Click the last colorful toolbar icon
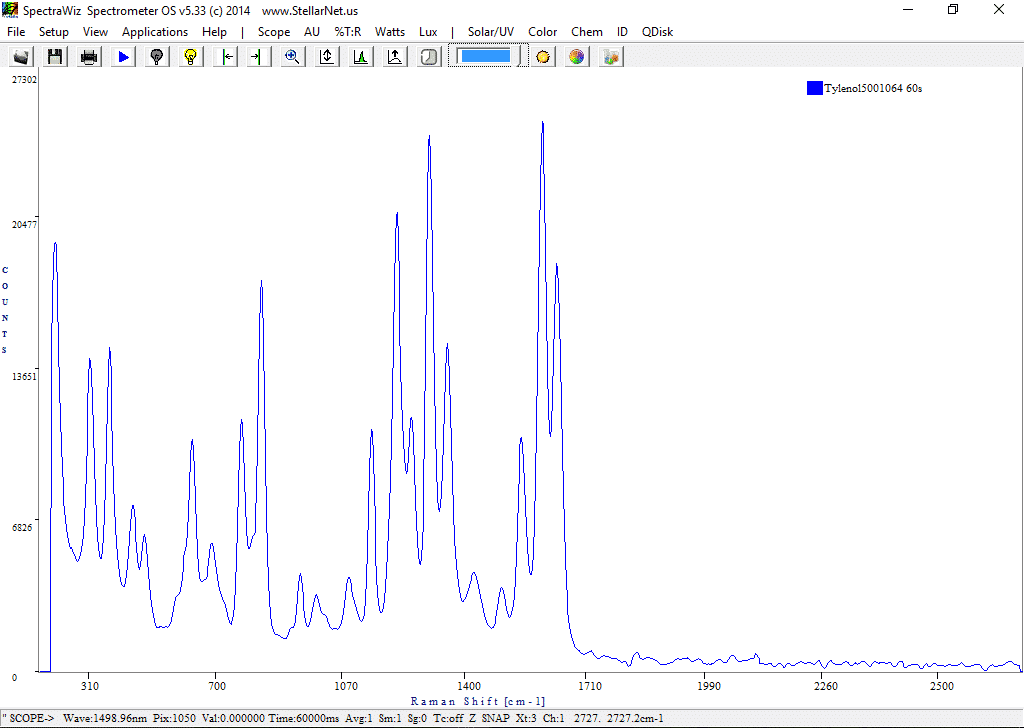This screenshot has height=728, width=1024. (611, 57)
